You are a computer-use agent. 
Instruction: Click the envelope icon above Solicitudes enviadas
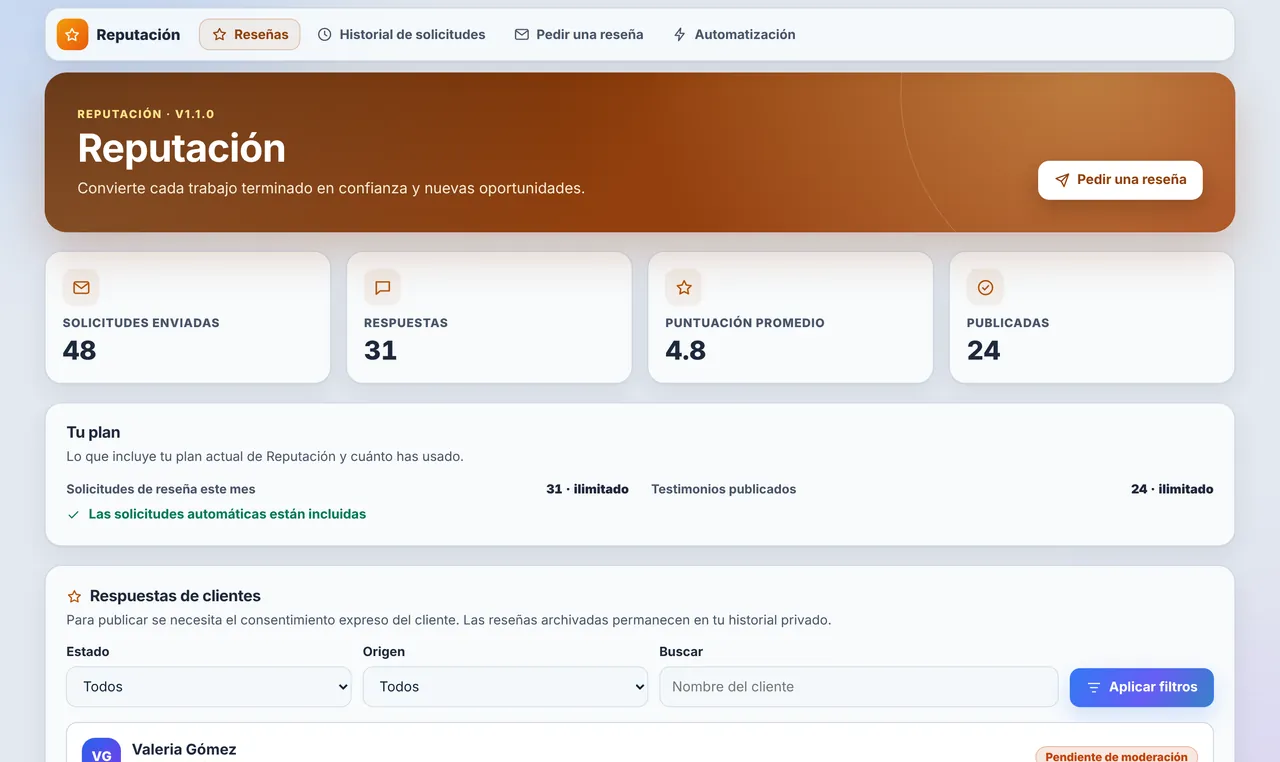point(81,287)
